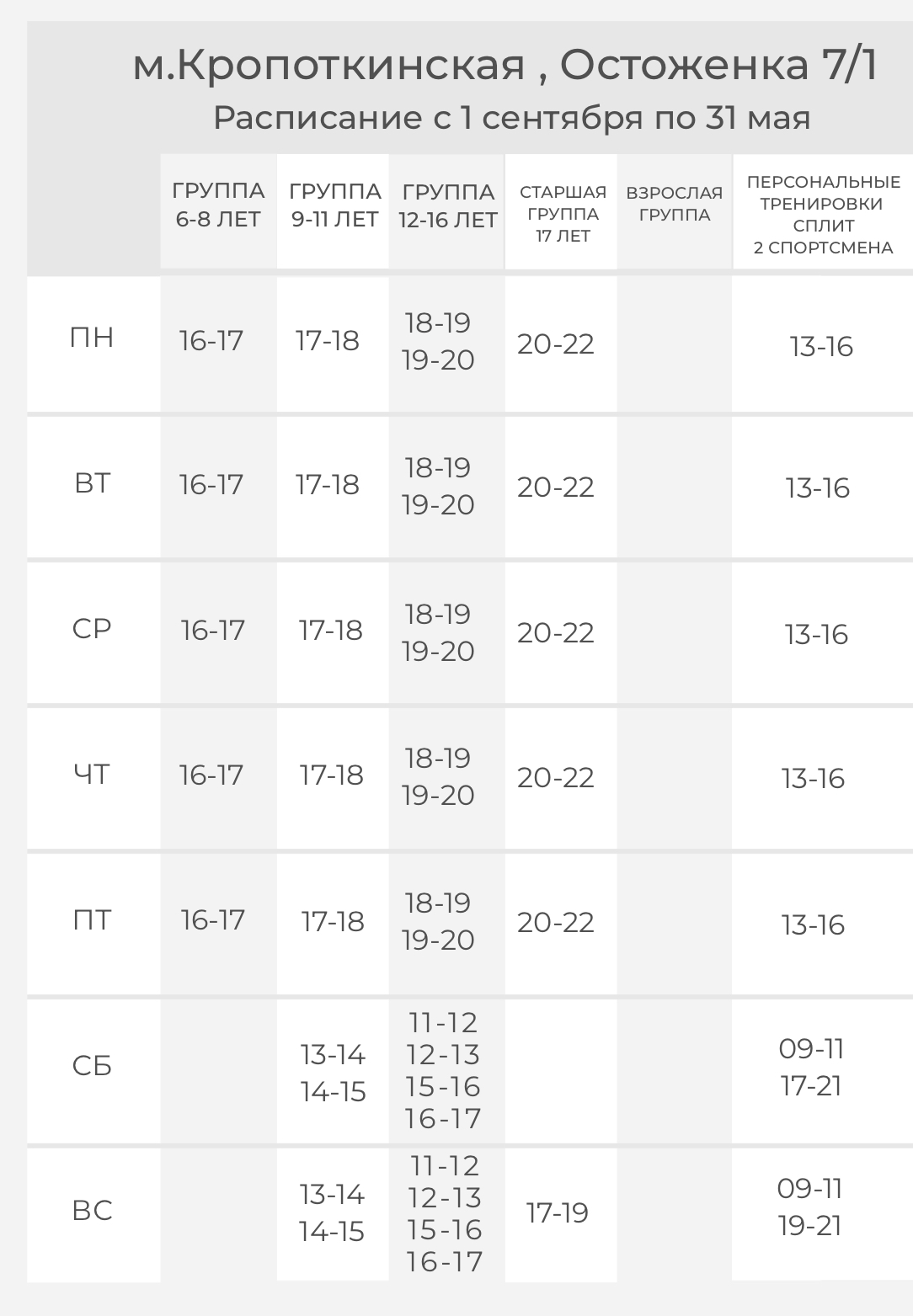Click the СР day label
The height and width of the screenshot is (1316, 913).
pyautogui.click(x=92, y=628)
